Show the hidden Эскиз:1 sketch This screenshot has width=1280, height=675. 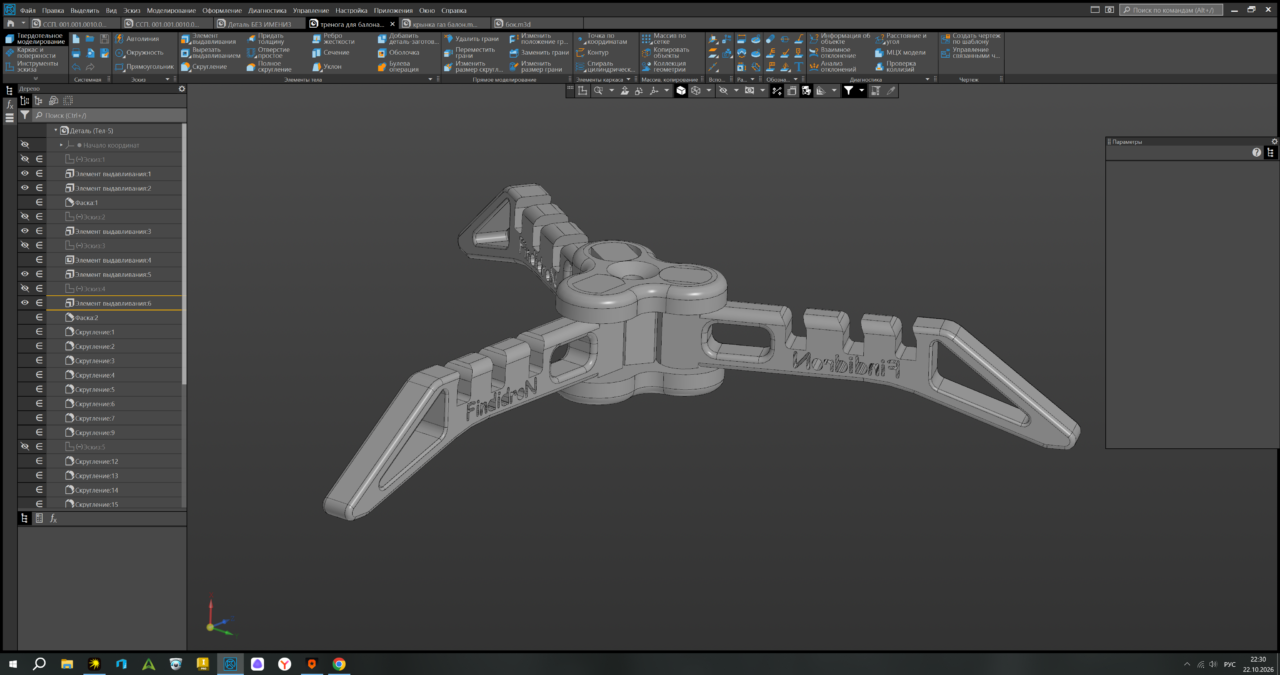click(25, 159)
